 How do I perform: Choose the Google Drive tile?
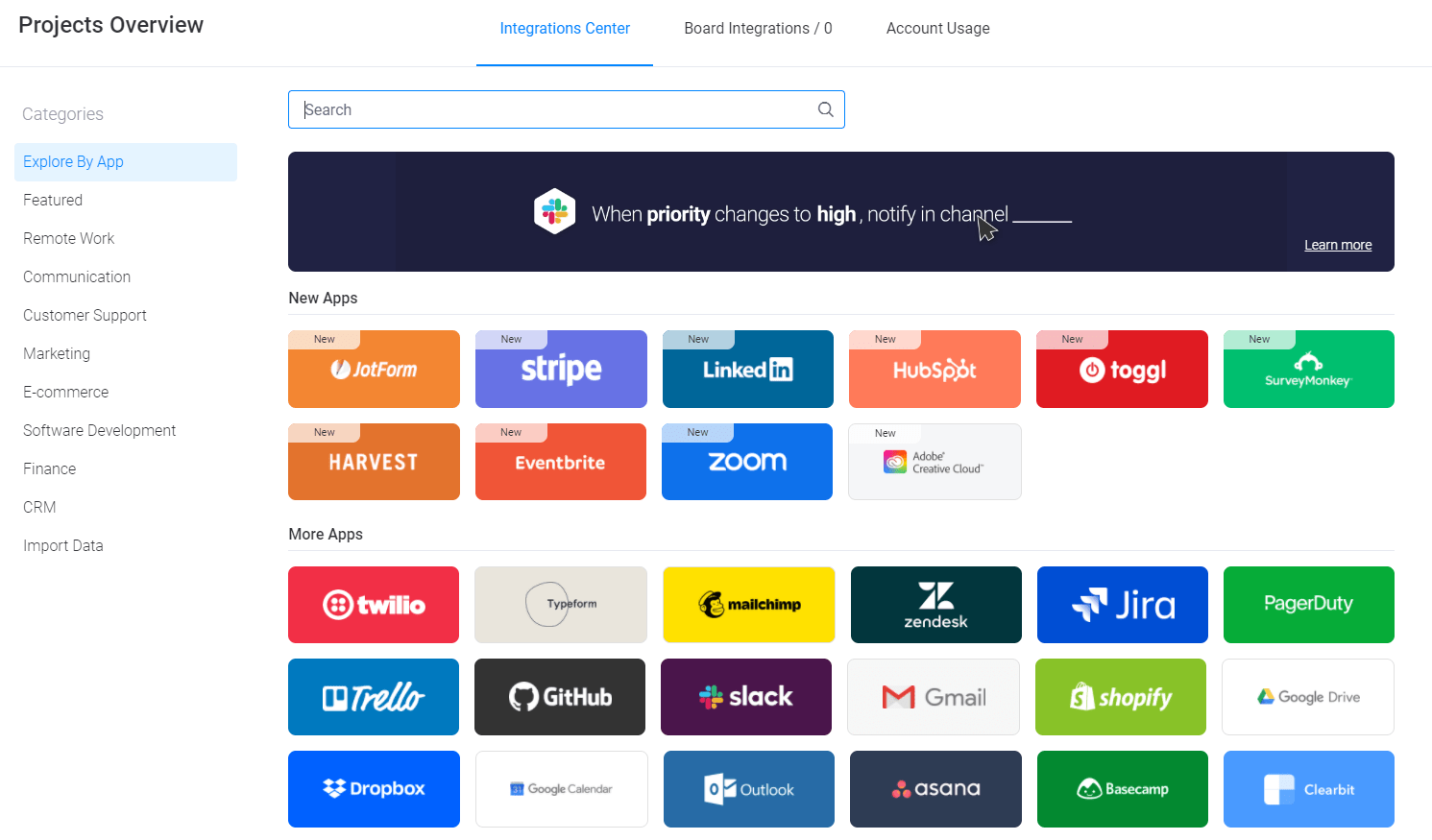1308,697
